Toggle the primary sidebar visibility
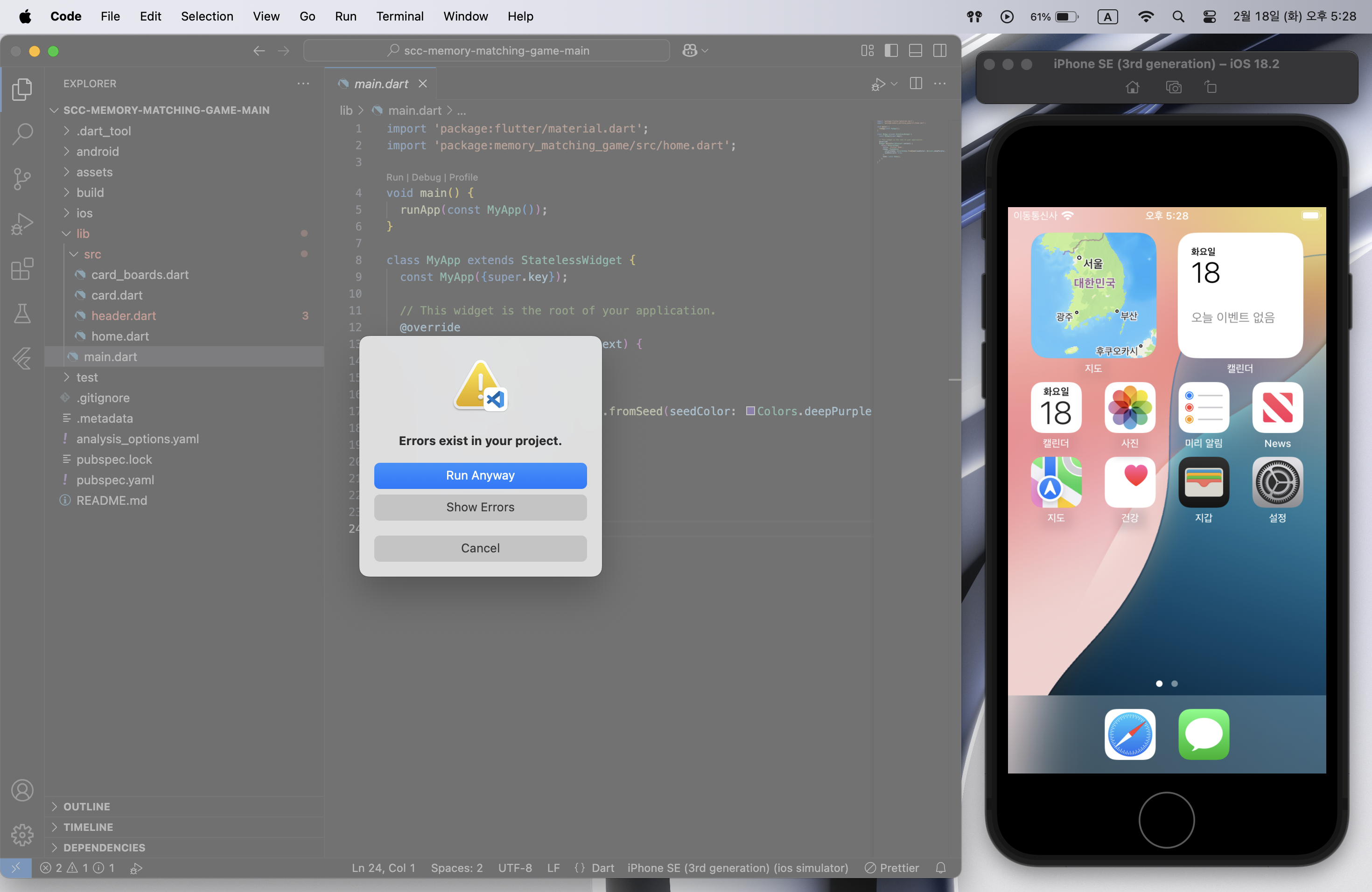 [891, 51]
